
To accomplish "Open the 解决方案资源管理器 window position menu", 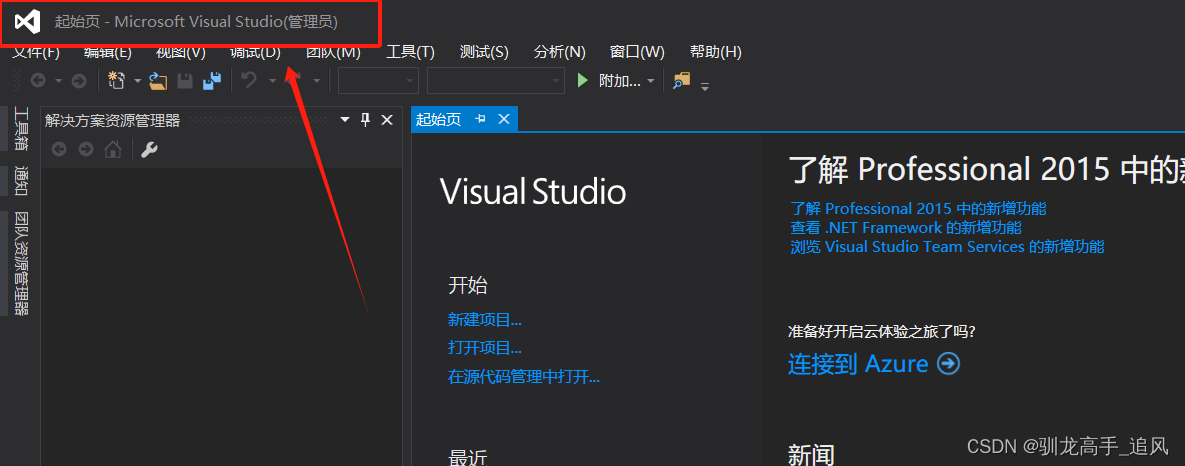I will pyautogui.click(x=345, y=119).
